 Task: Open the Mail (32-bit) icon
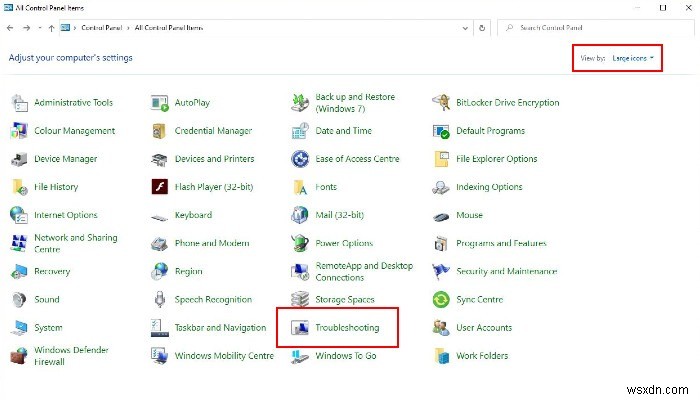pos(300,215)
